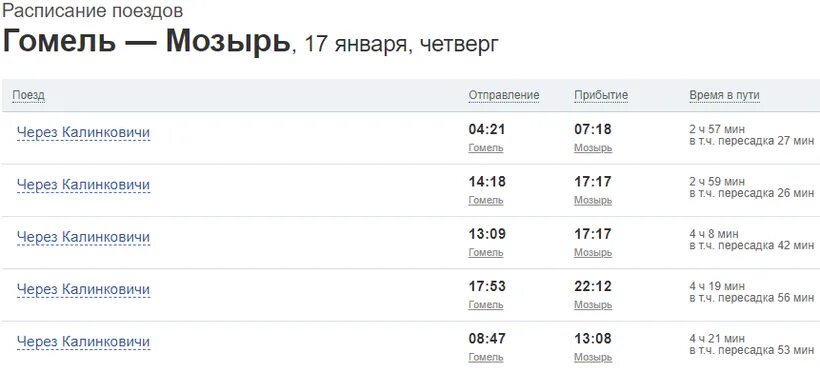Open Гомель station link under 08:47
Screen dimensions: 820x372
[486, 357]
